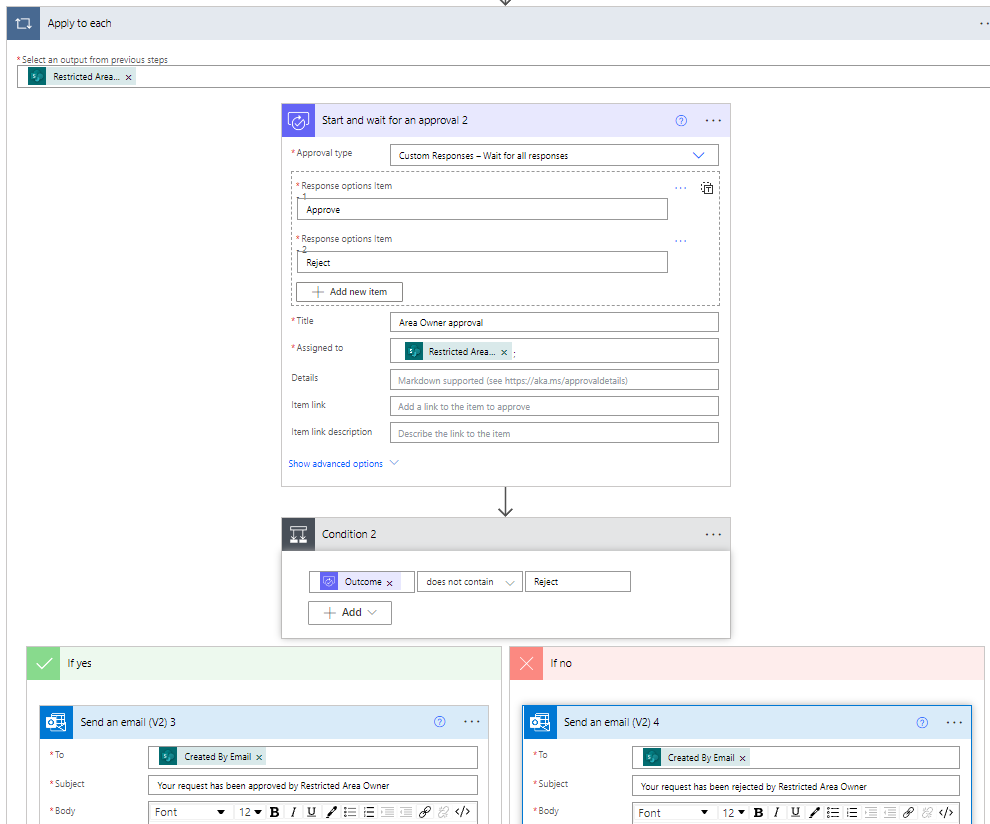This screenshot has height=824, width=990.
Task: Insert numbered list in email 4 body
Action: [852, 813]
